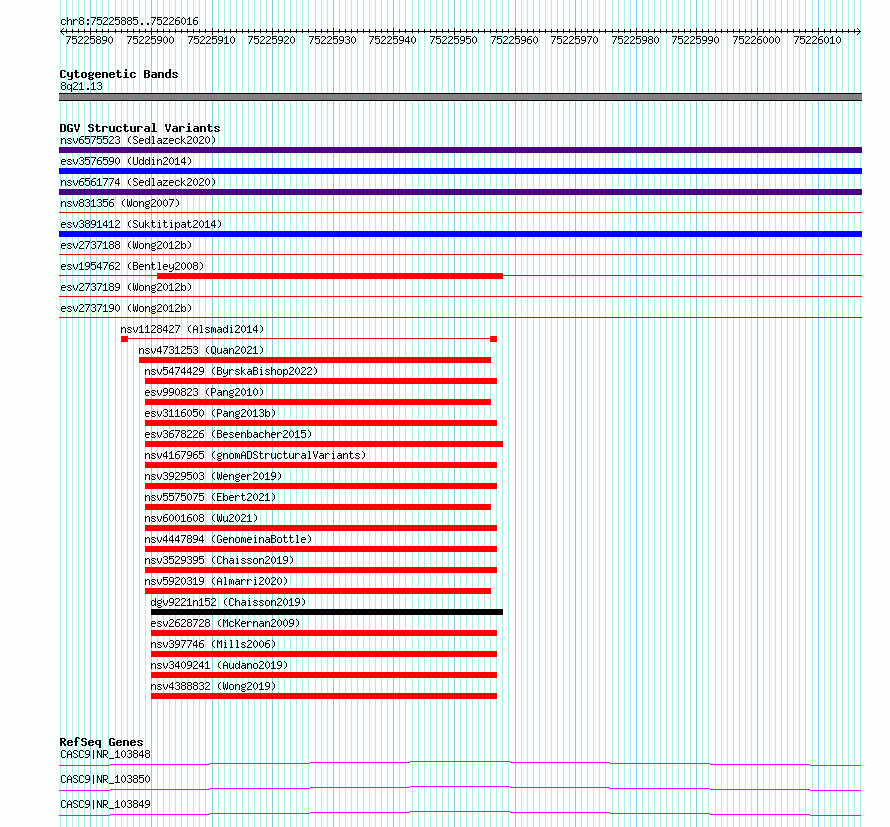Click the blue esv3891412 feature bar

tap(460, 234)
